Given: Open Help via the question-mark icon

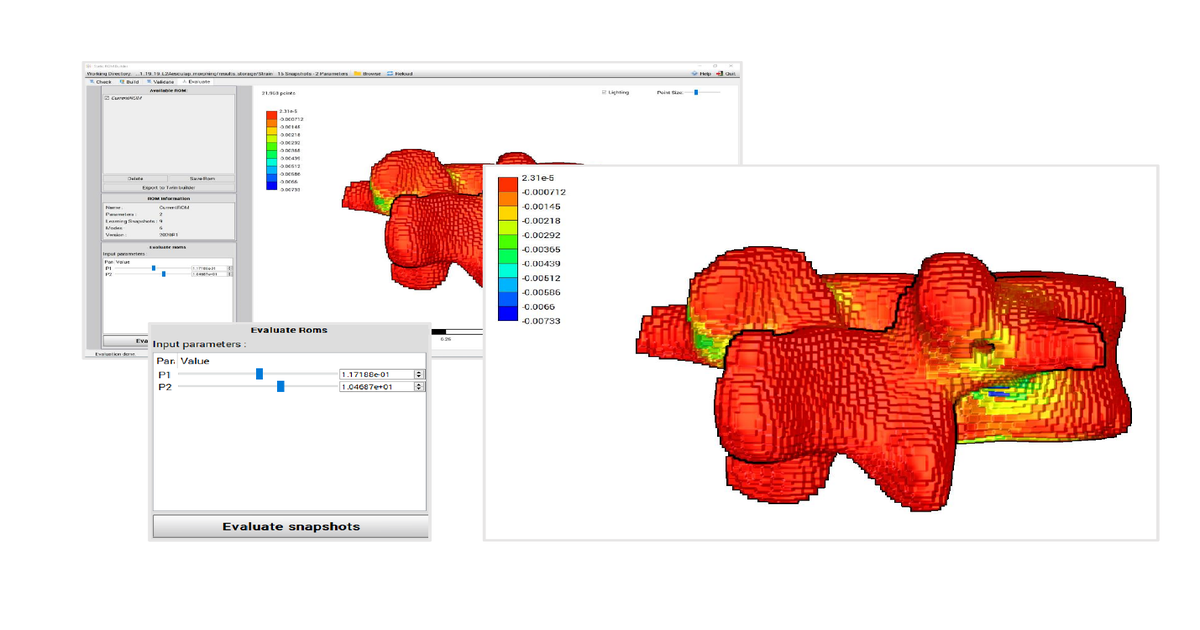Looking at the screenshot, I should [x=694, y=73].
